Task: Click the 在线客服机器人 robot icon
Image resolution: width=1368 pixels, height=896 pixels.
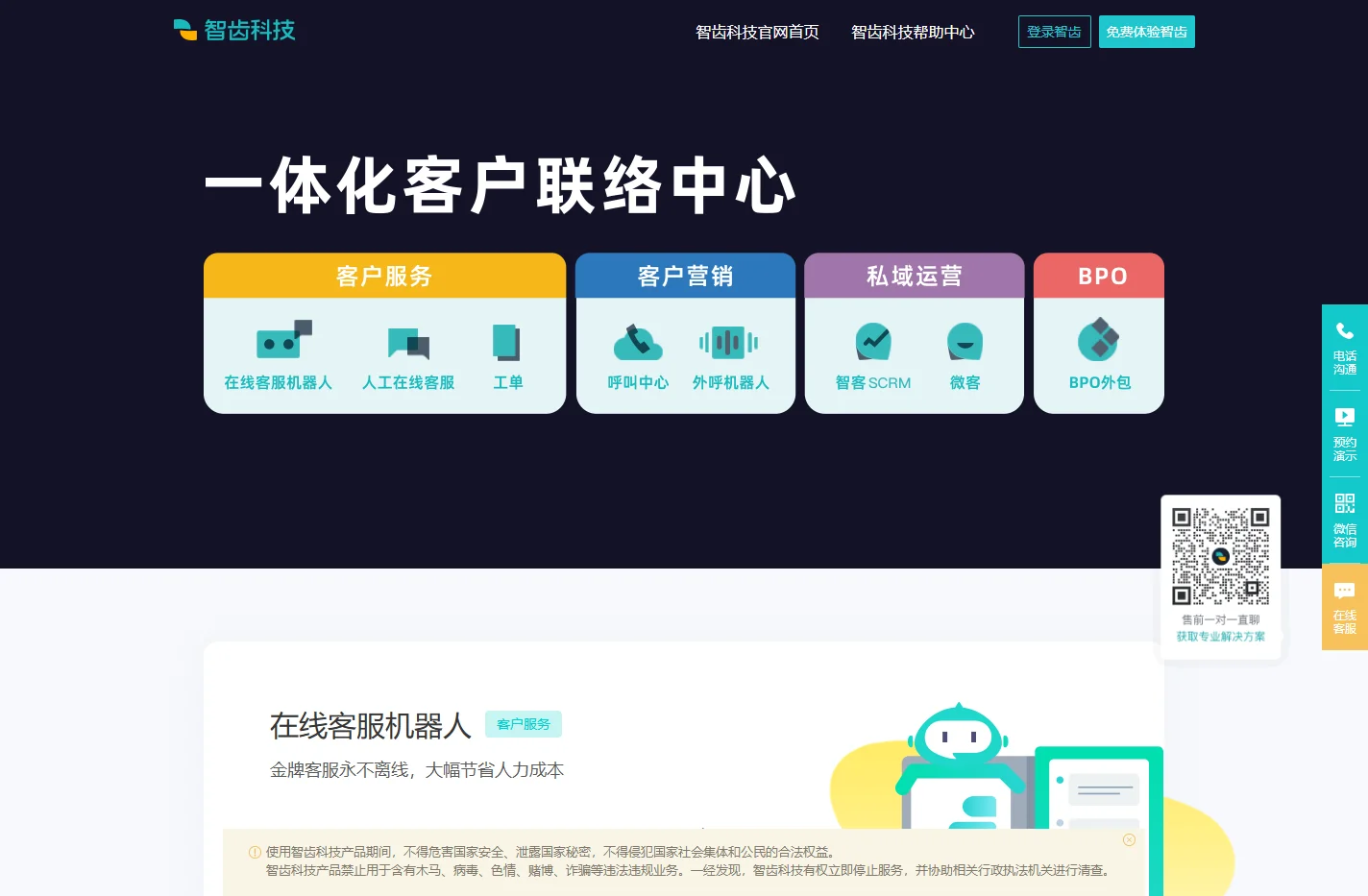Action: coord(283,340)
